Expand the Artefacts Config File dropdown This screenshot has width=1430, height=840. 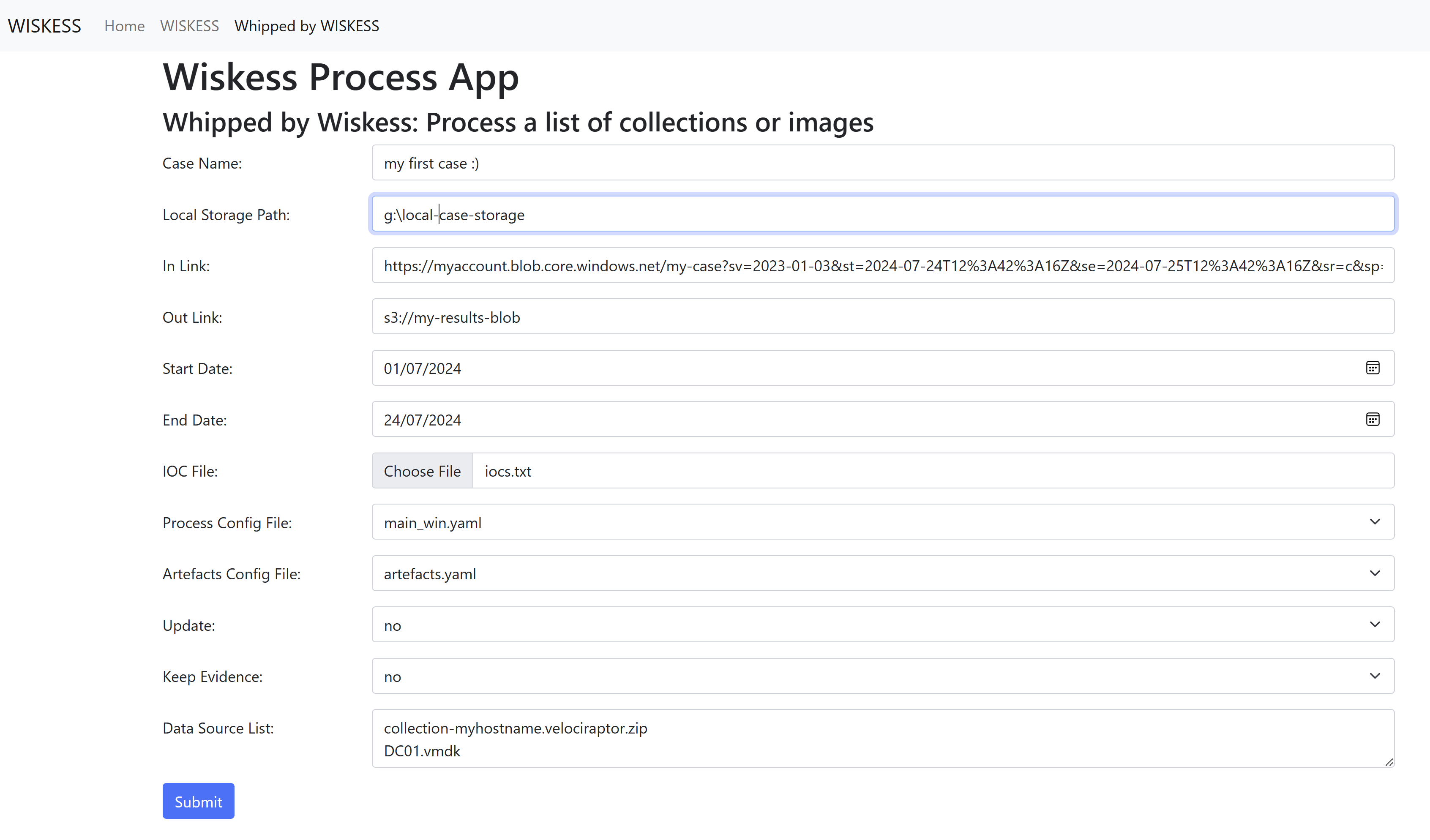(882, 573)
